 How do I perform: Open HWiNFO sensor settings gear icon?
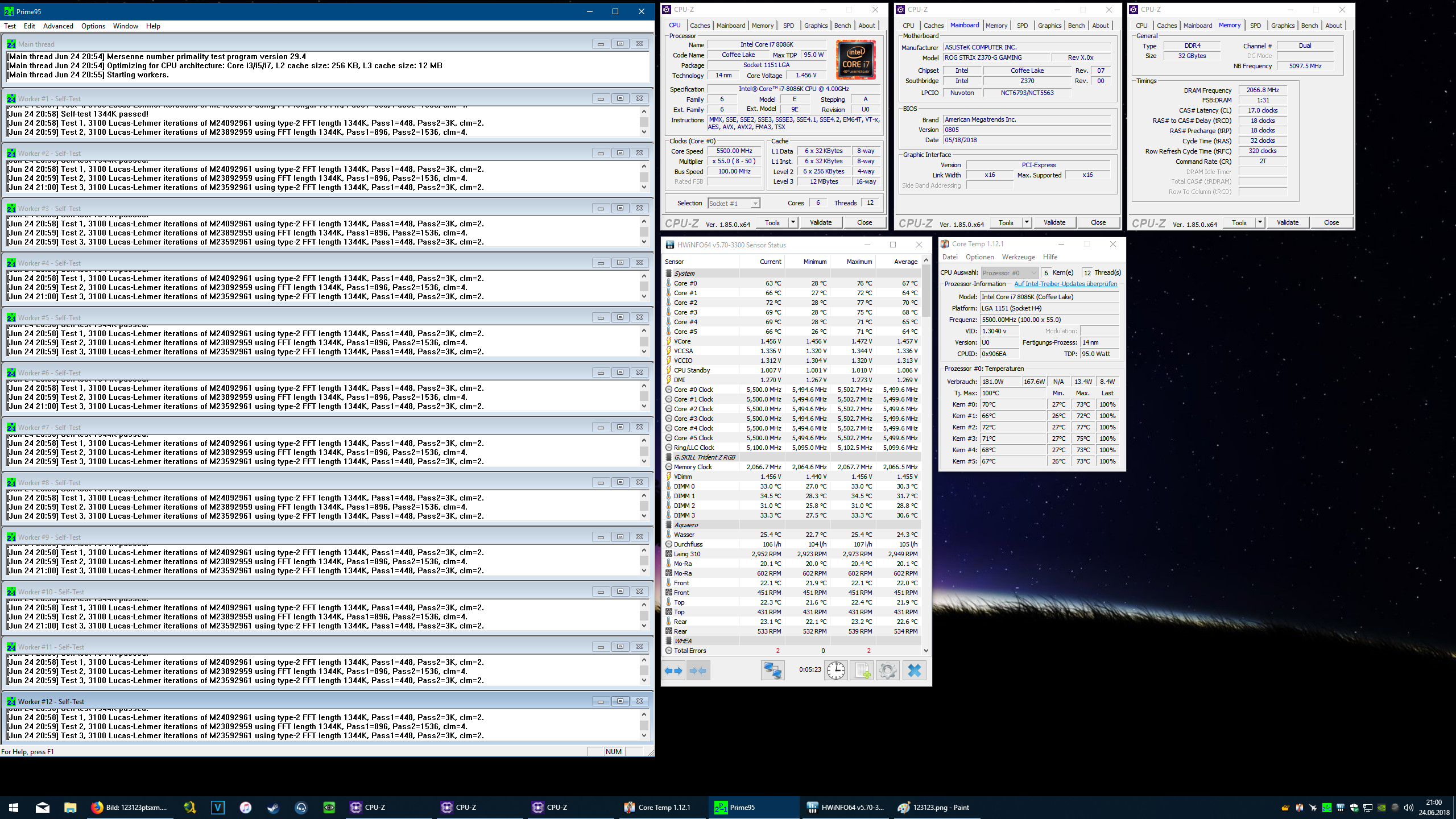tap(887, 671)
